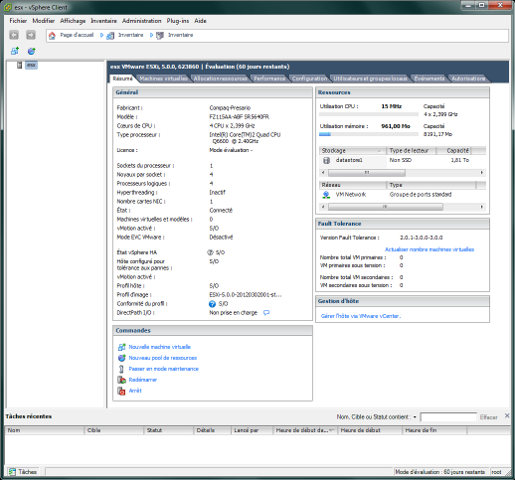Sort by the Type de lecteur column header
Screen dimensions: 515x480
point(411,151)
